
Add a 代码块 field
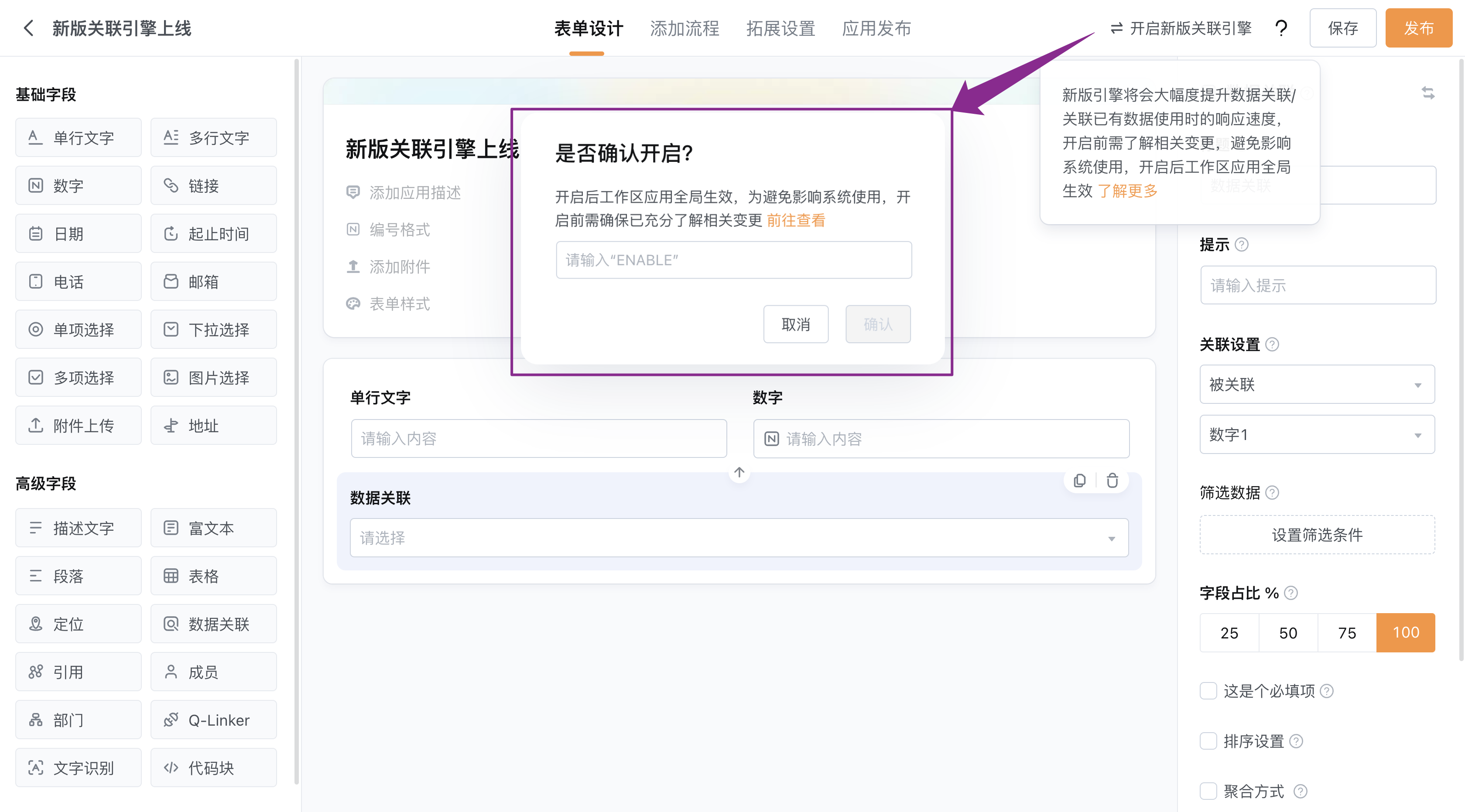[213, 768]
